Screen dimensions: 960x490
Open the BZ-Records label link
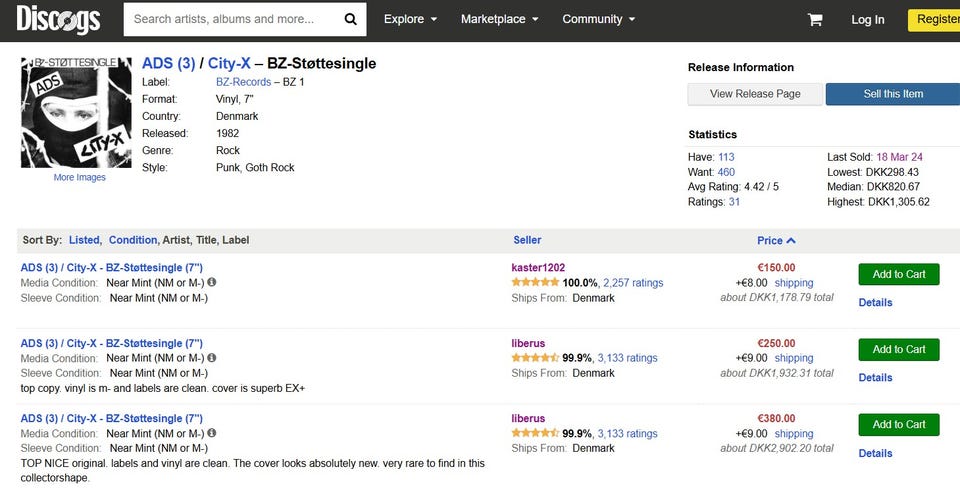coord(244,82)
